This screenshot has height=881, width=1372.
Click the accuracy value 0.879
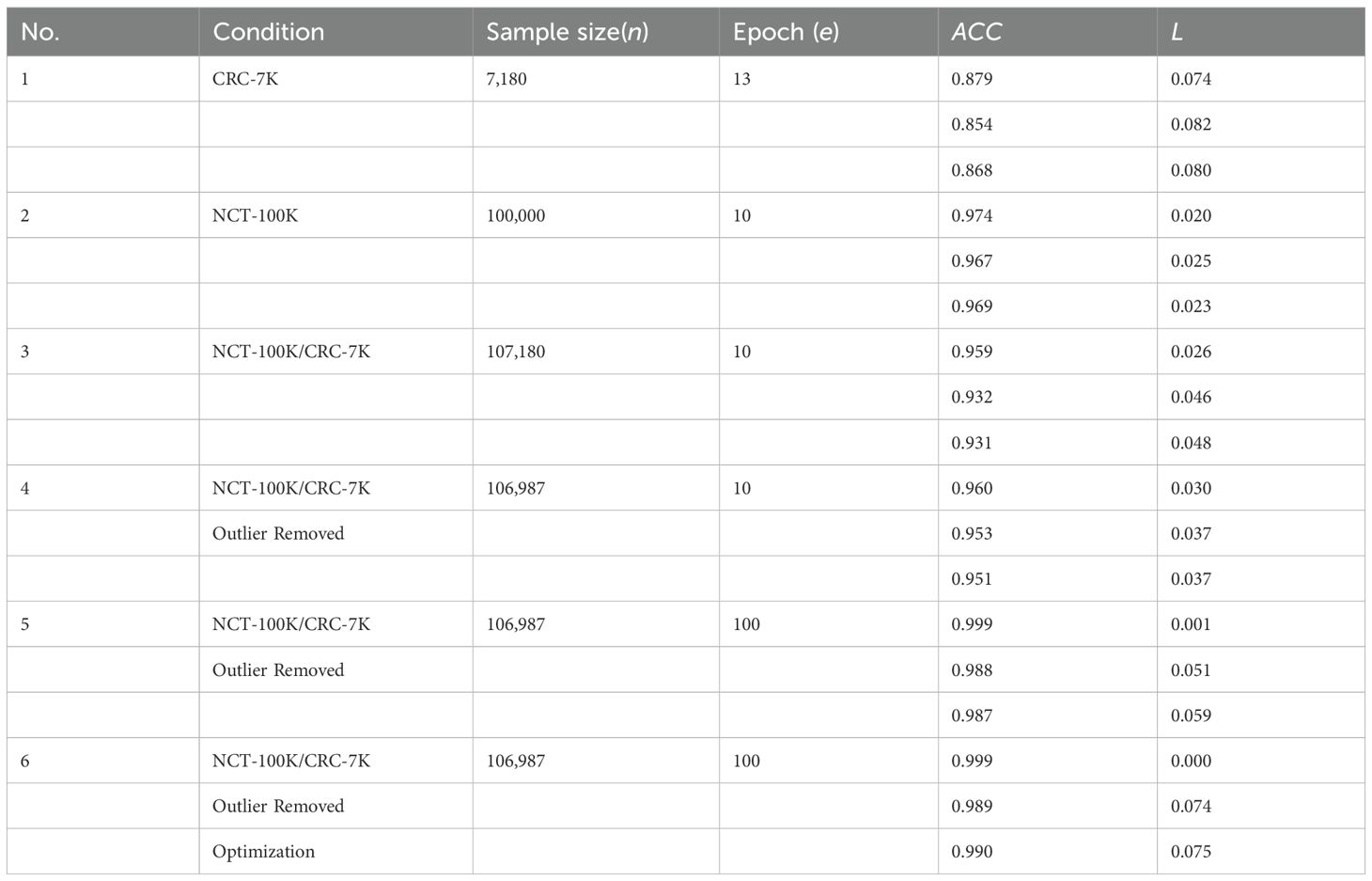pyautogui.click(x=972, y=79)
